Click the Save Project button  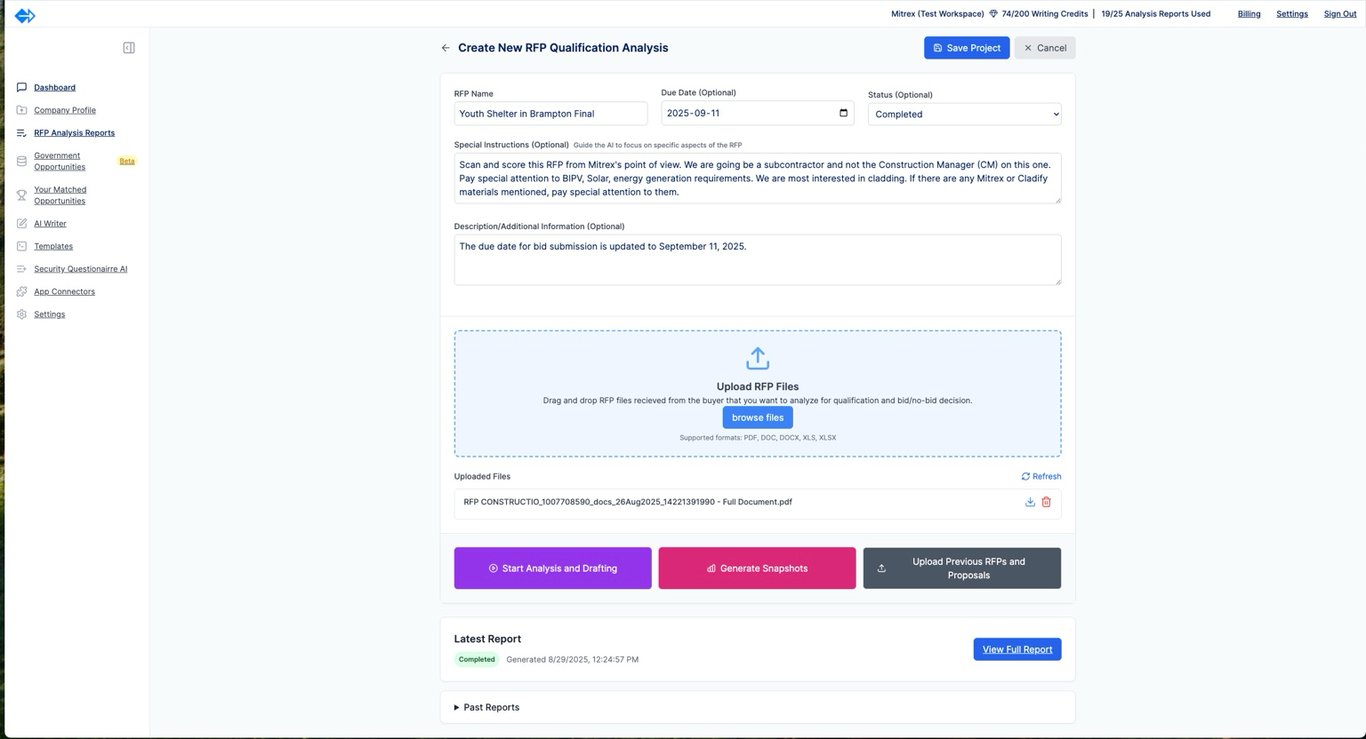pyautogui.click(x=967, y=48)
